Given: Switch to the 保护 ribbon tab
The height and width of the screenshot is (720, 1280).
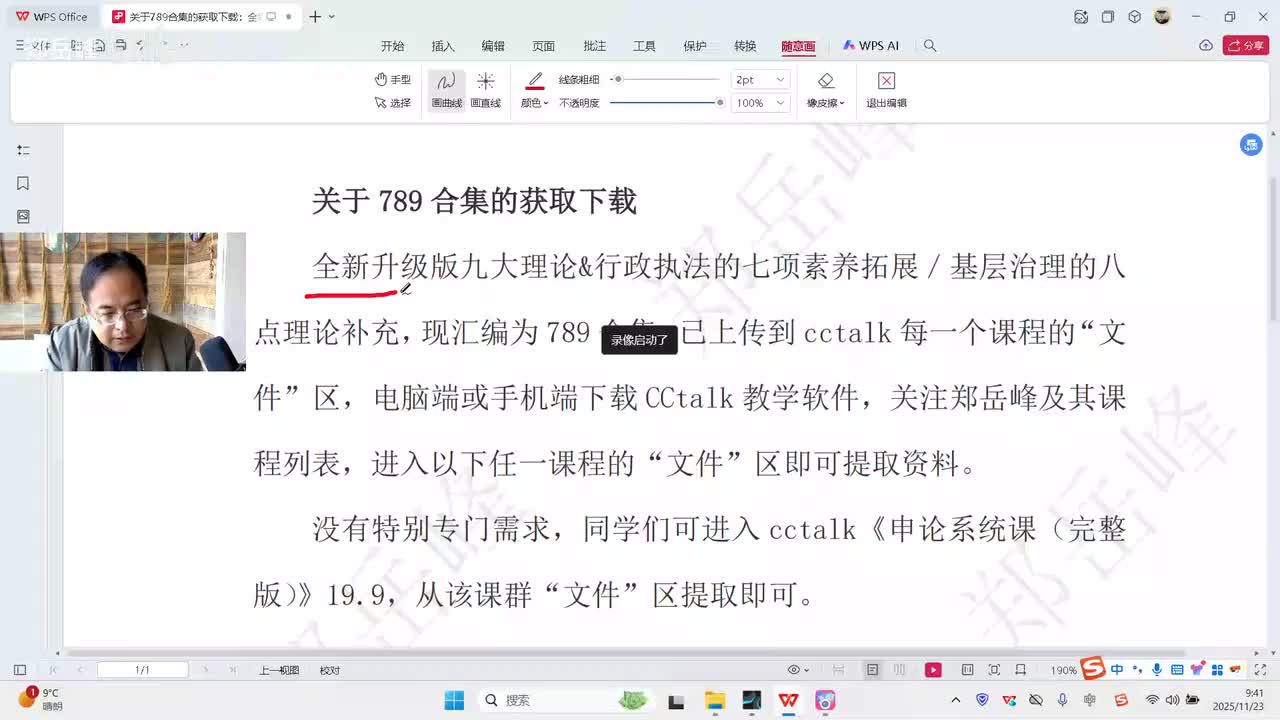Looking at the screenshot, I should tap(694, 46).
